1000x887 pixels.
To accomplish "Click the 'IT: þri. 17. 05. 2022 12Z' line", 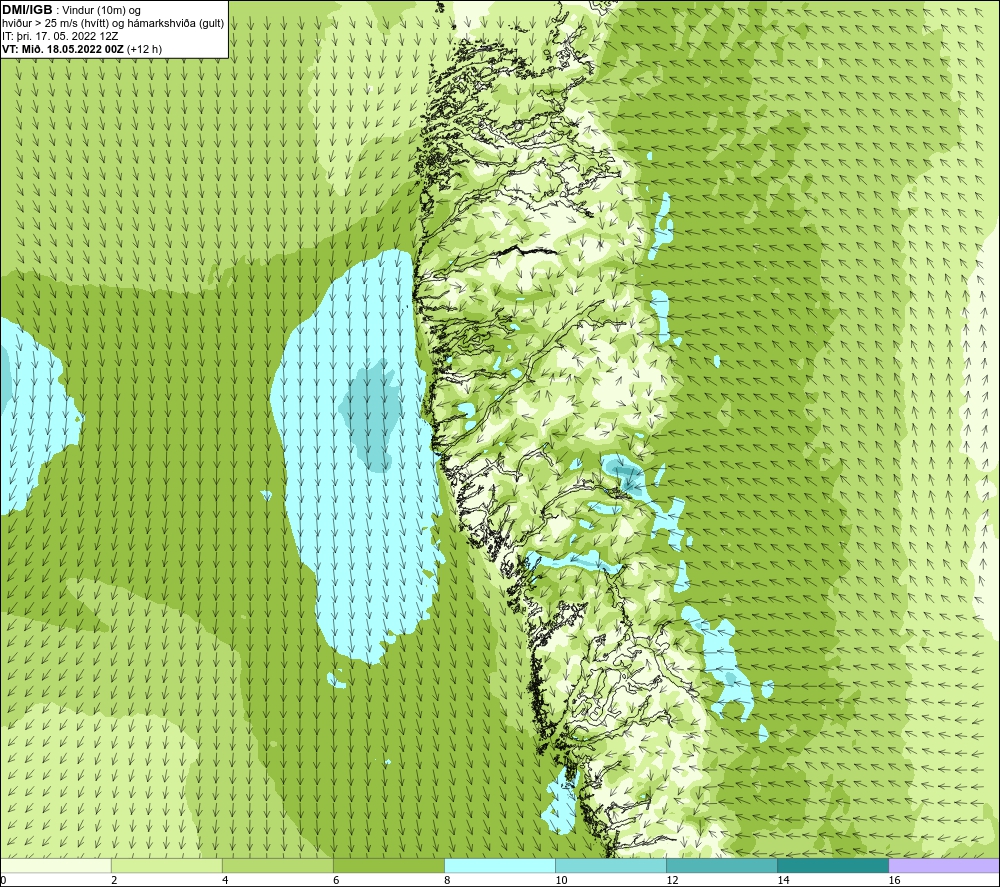I will [60, 36].
